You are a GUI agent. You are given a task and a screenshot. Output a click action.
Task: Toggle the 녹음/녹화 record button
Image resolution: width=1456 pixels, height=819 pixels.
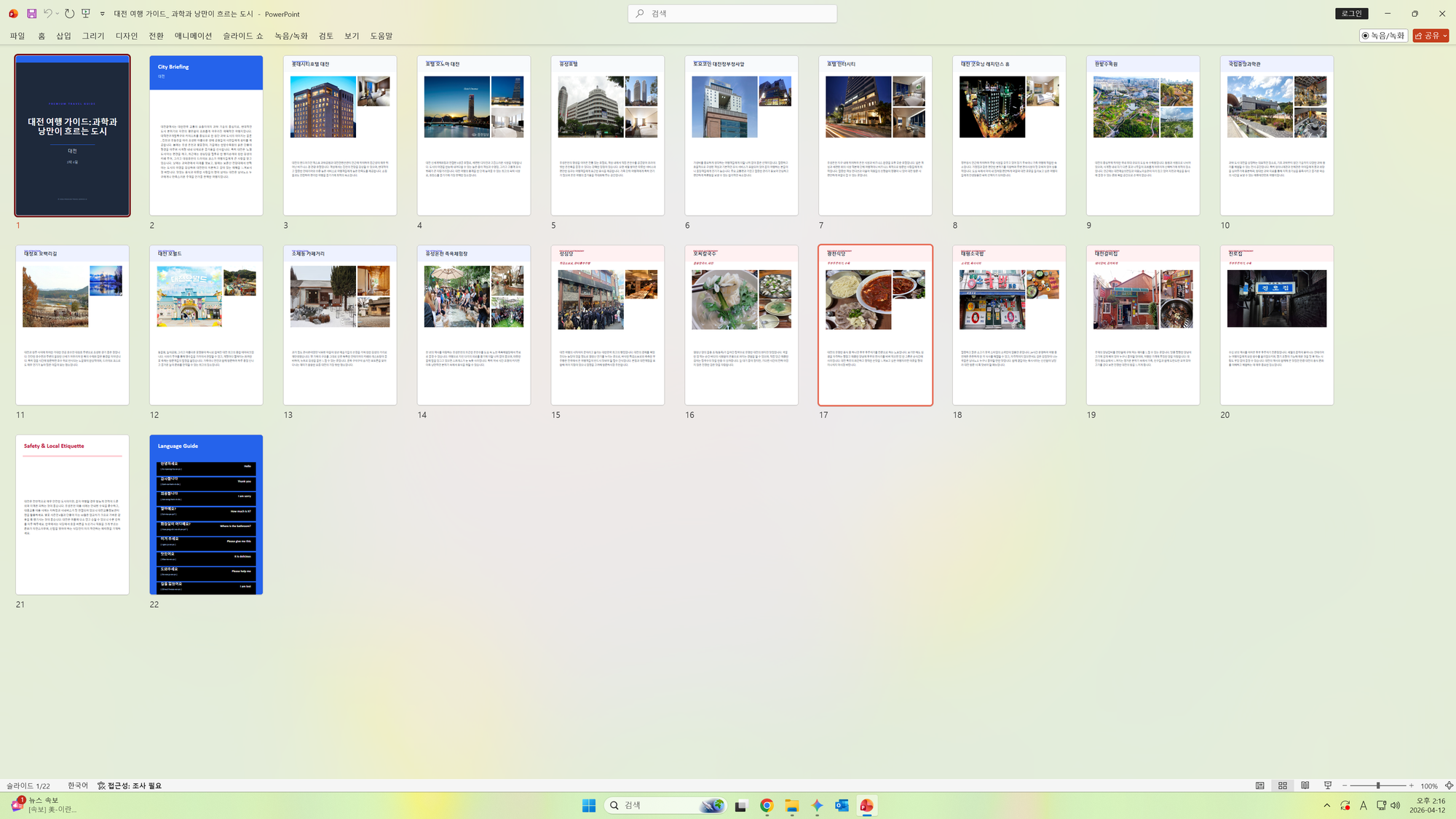point(1382,35)
